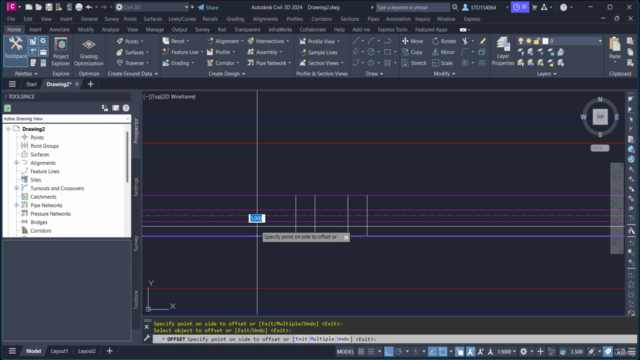
Task: Click the Save icon in quick access toolbar
Action: click(x=49, y=7)
